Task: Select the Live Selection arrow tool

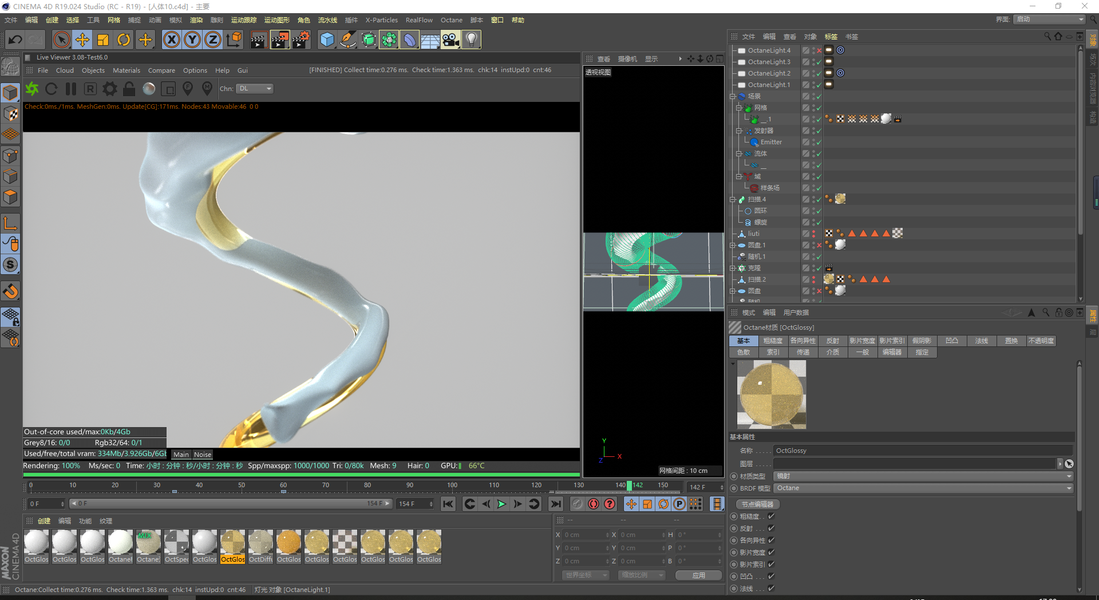Action: pyautogui.click(x=62, y=40)
